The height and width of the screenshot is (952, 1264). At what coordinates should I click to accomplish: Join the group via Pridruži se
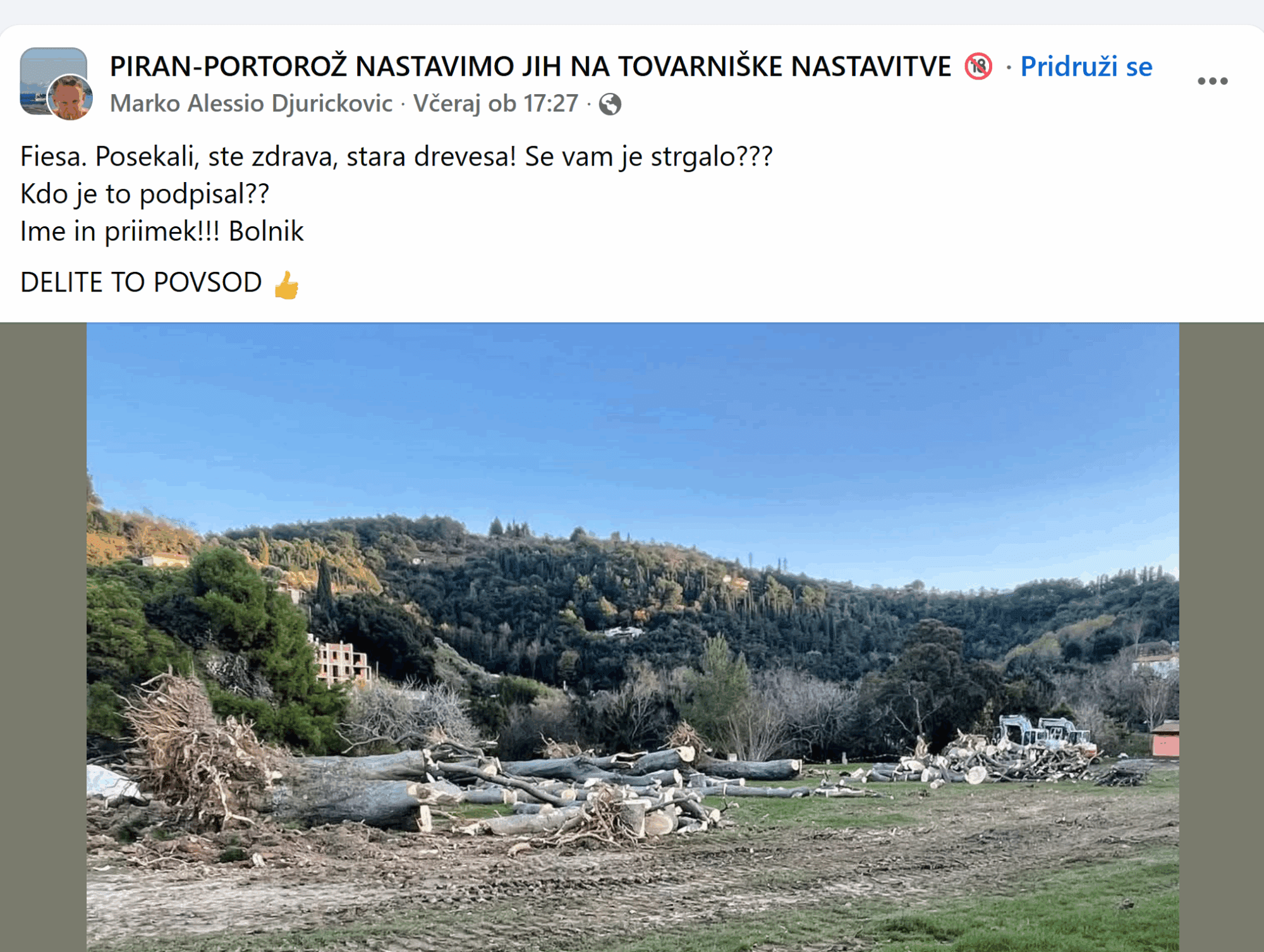pyautogui.click(x=1086, y=66)
